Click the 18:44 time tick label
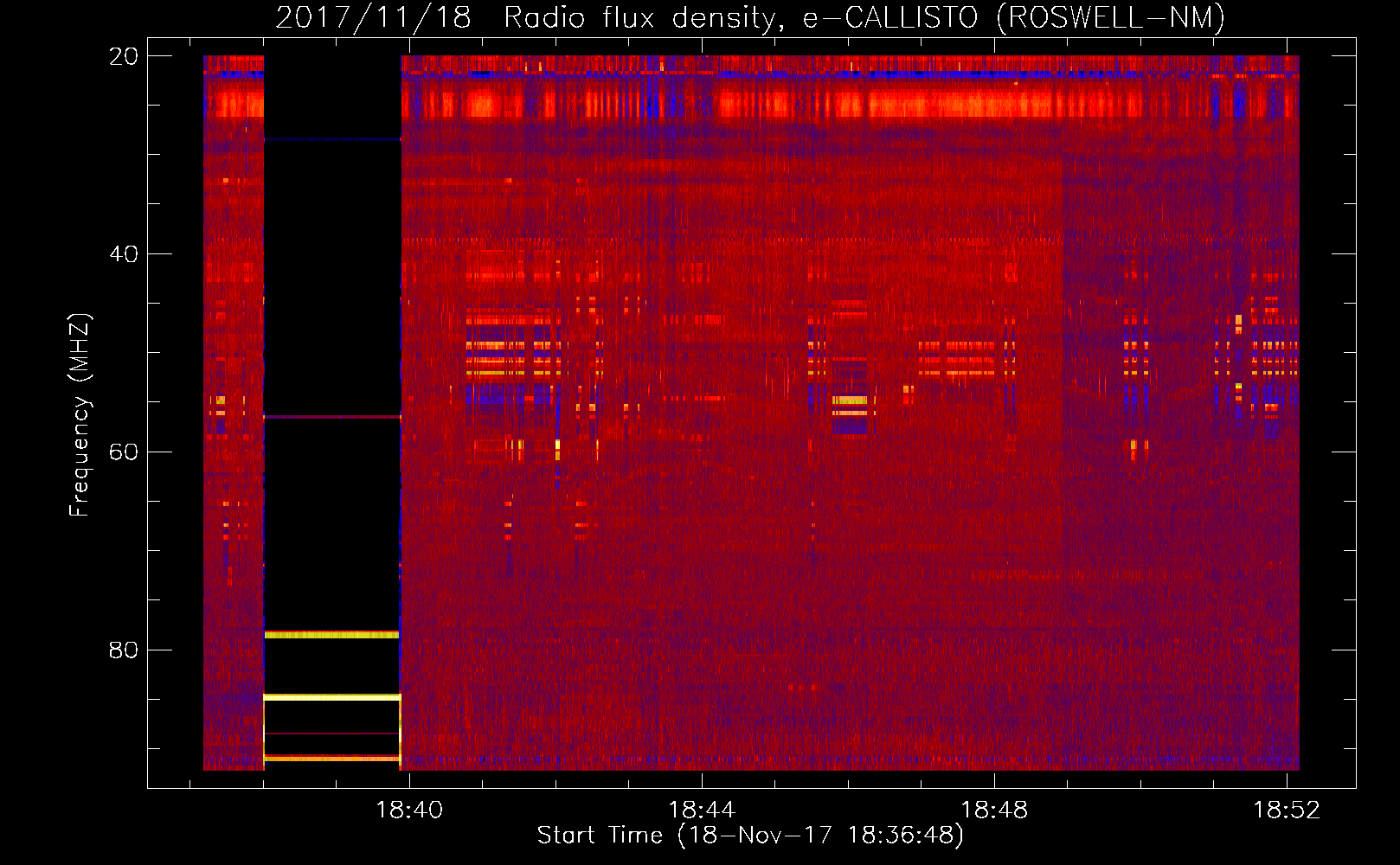The width and height of the screenshot is (1400, 865). [x=702, y=810]
